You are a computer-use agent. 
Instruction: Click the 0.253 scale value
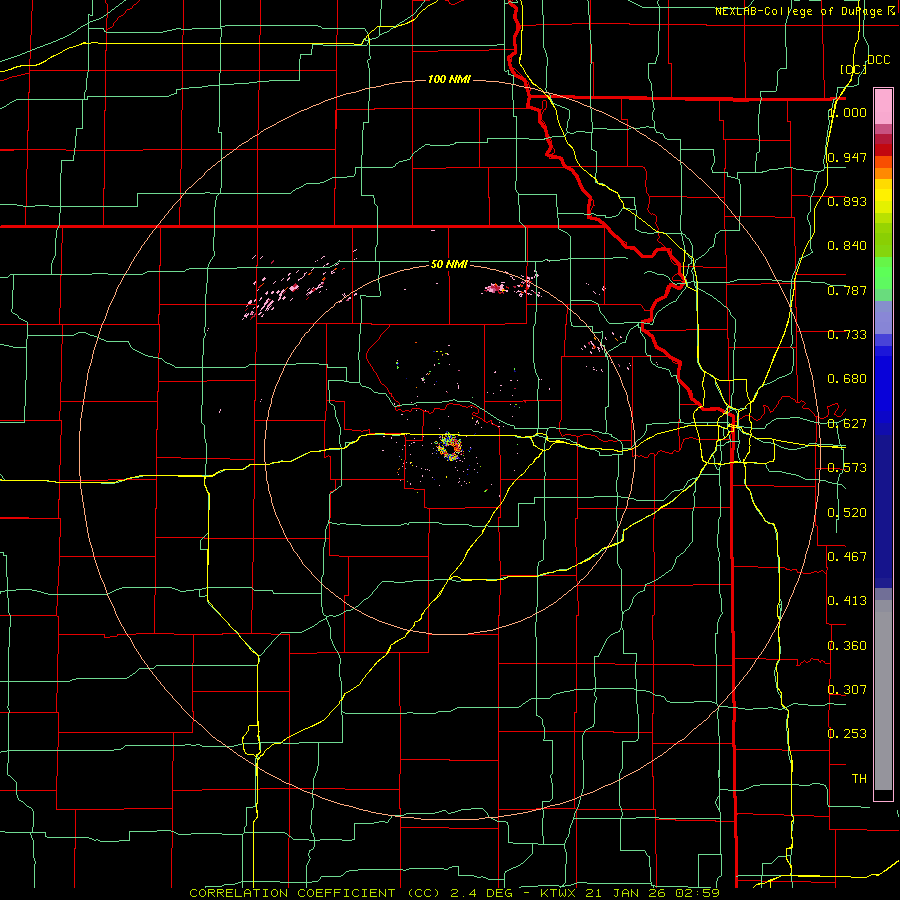pyautogui.click(x=847, y=734)
